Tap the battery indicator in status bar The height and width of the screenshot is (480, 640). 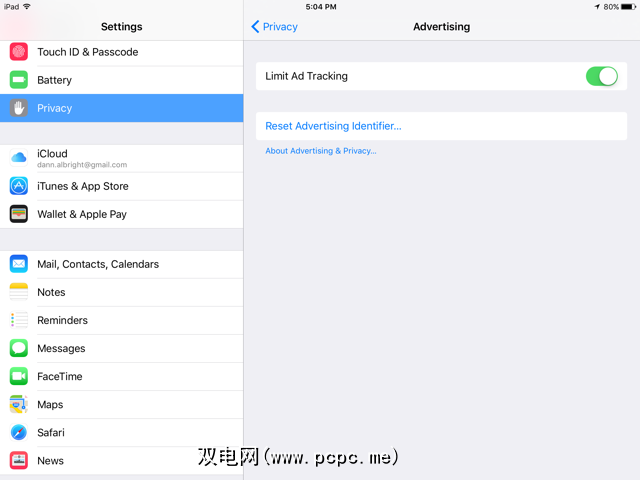tap(628, 7)
